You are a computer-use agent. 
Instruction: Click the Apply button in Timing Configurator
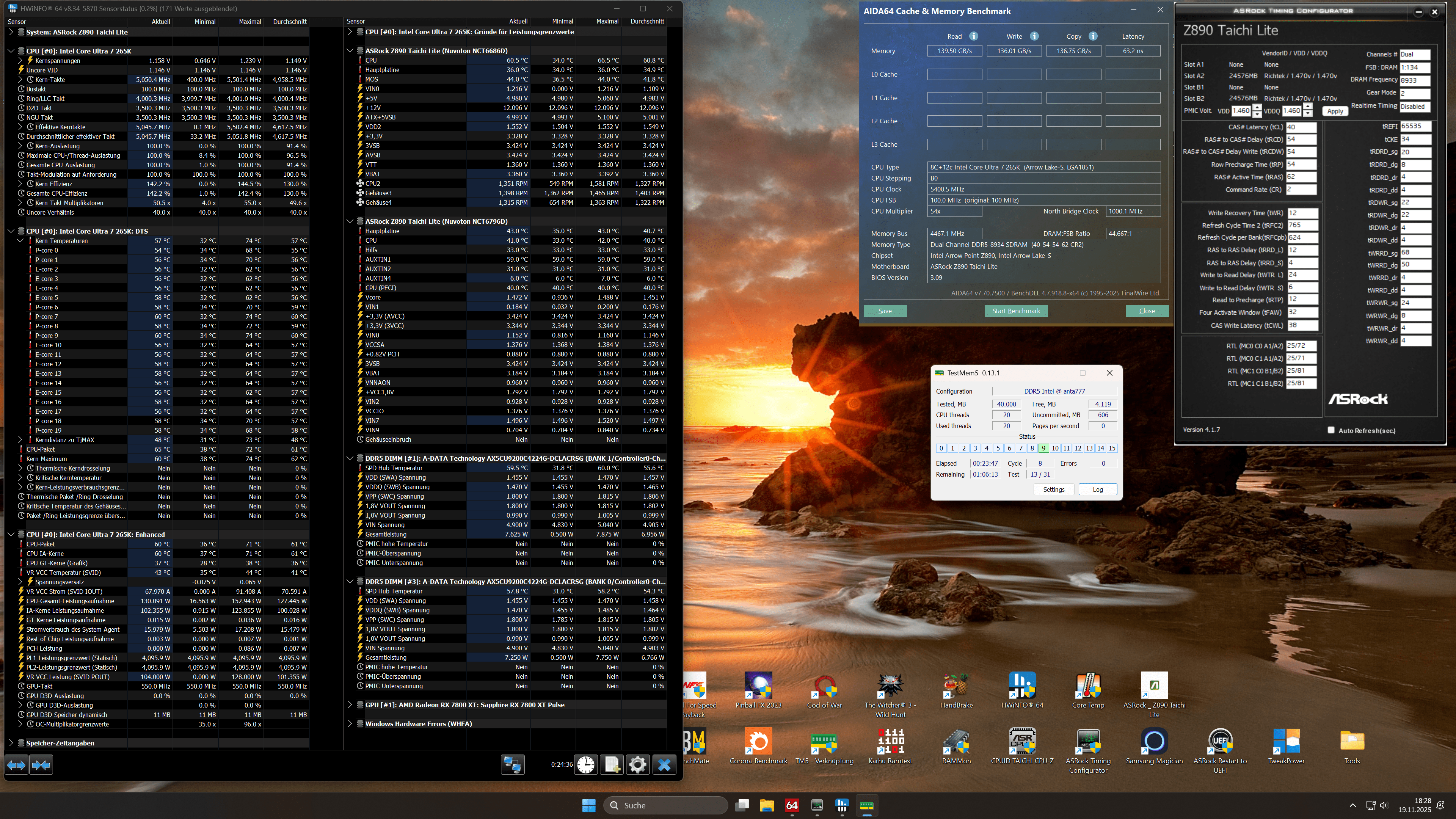point(1335,111)
